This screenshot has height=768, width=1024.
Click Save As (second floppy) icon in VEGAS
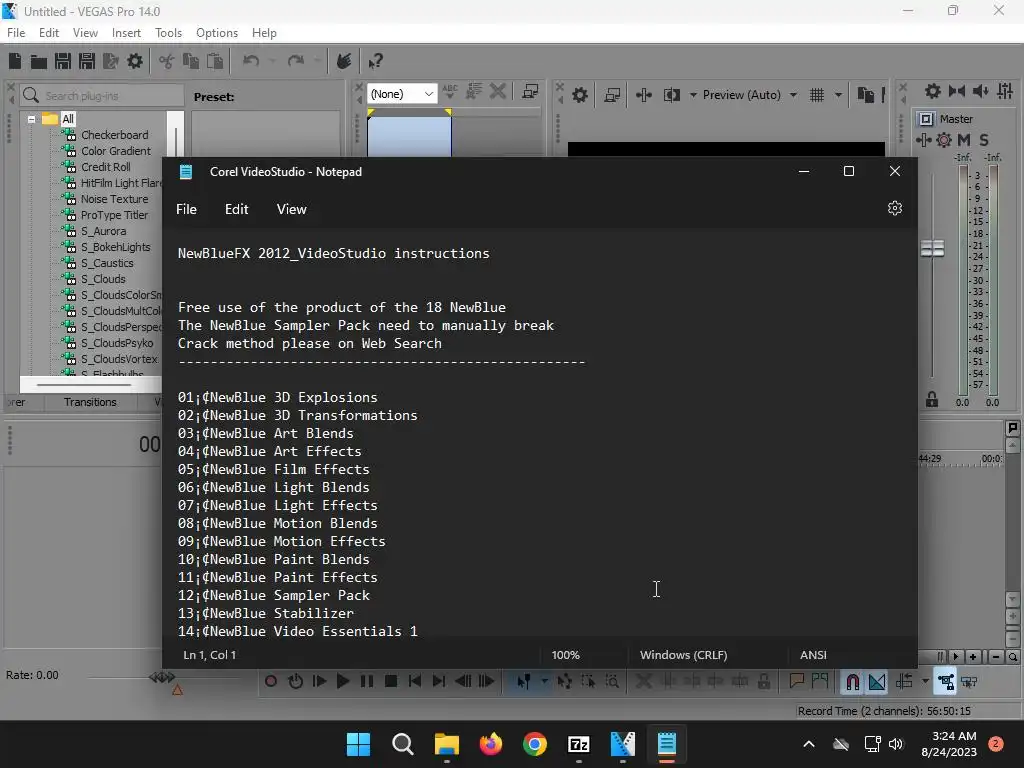87,61
